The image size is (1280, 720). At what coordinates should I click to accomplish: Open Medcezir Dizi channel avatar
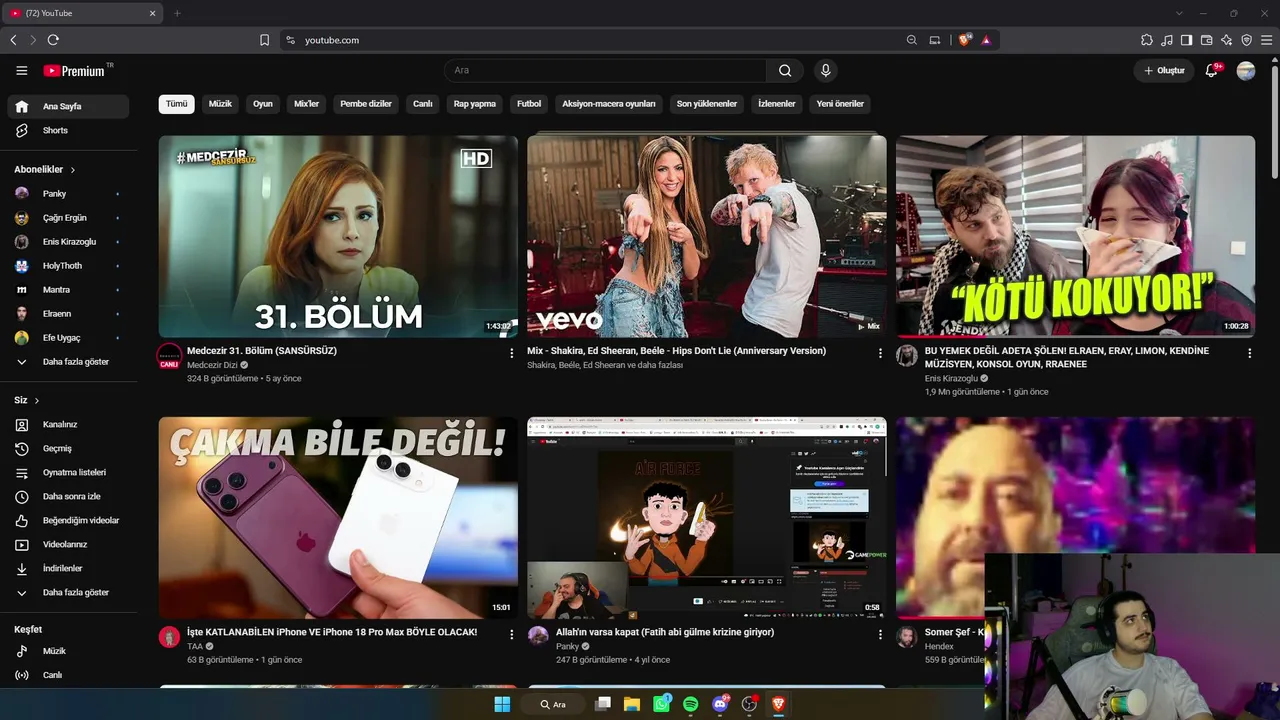pos(170,356)
